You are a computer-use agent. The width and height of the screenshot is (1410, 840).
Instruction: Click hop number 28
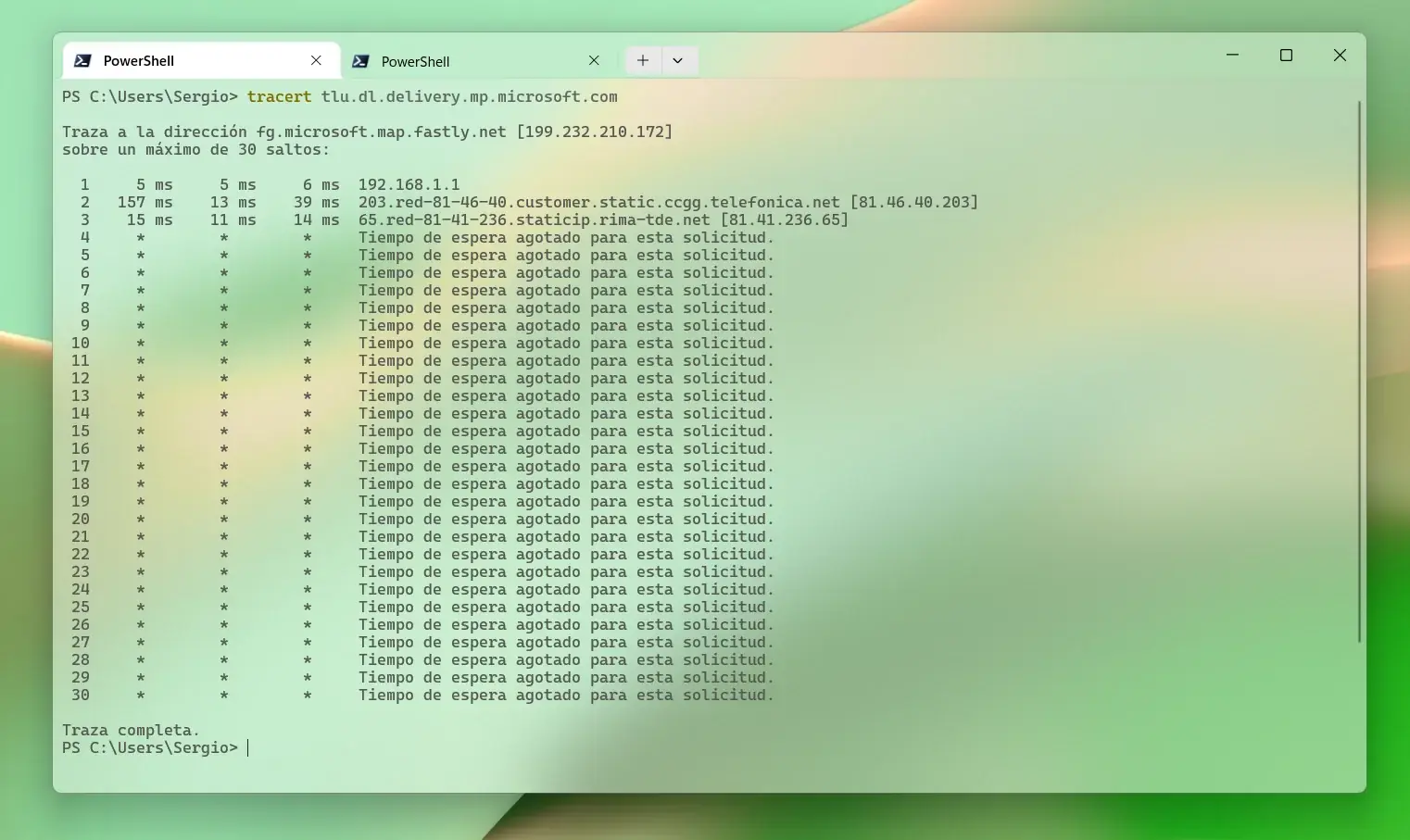81,659
